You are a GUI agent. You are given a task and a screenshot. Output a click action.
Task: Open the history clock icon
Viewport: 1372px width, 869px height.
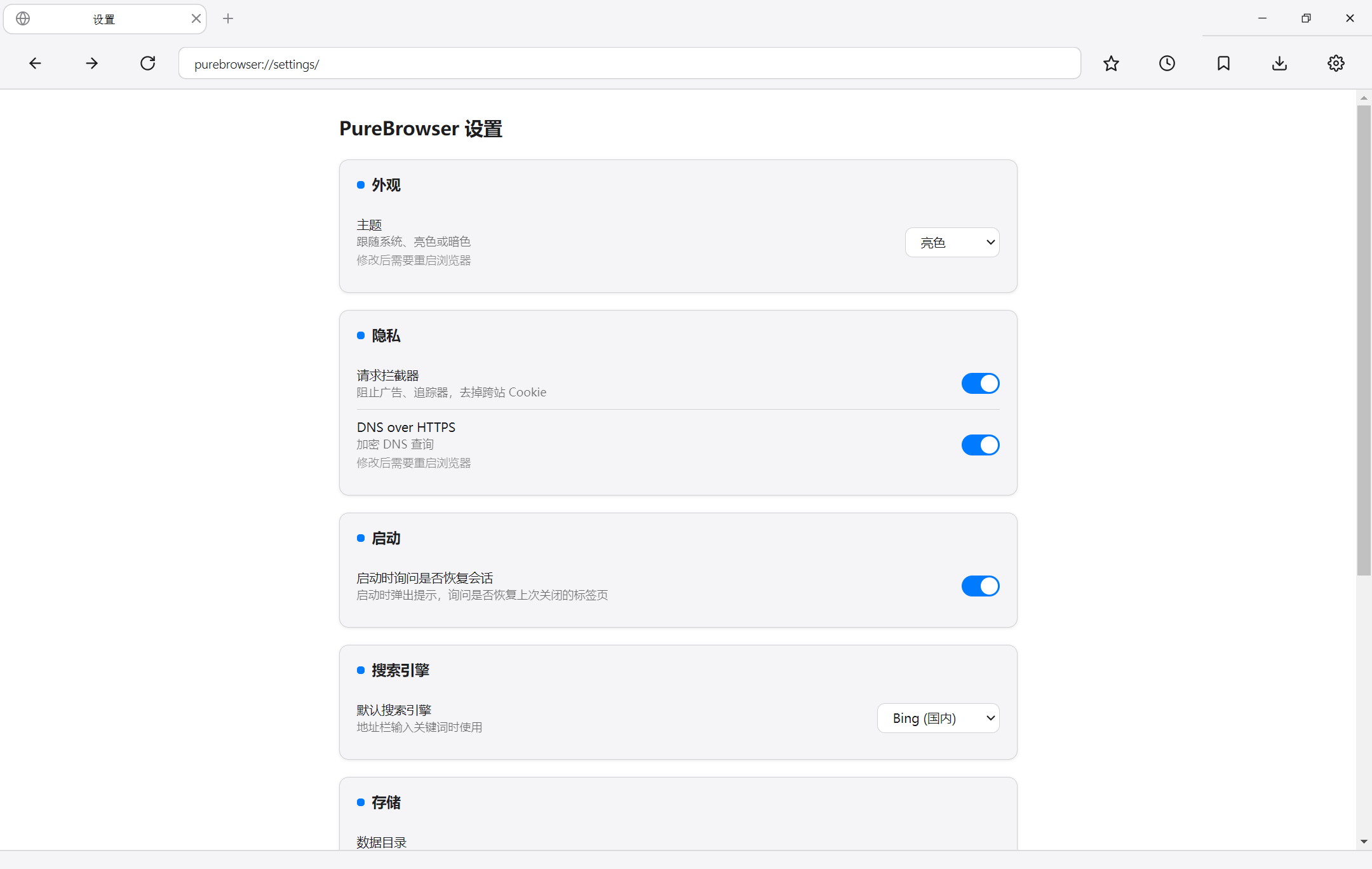coord(1167,63)
